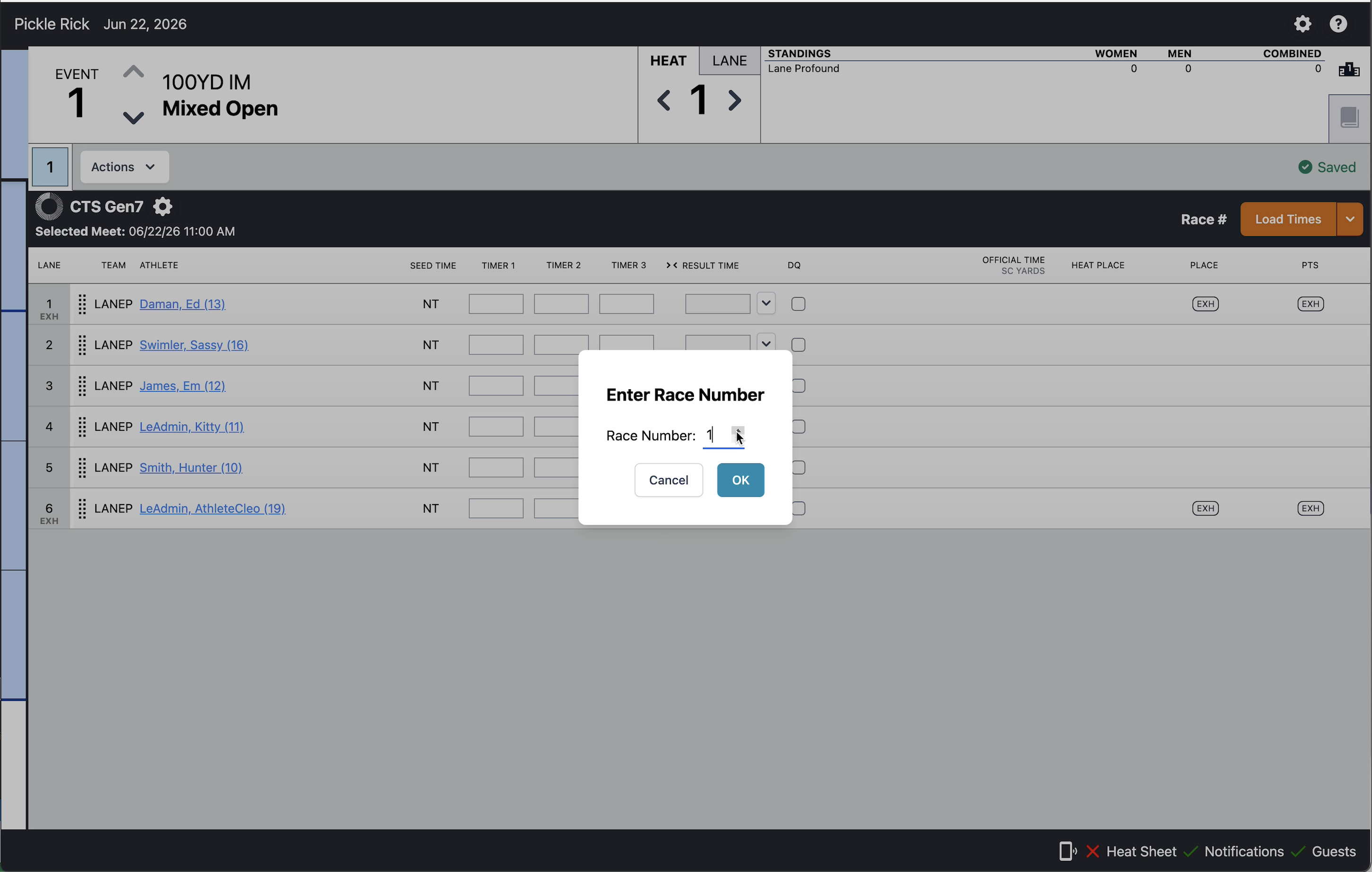The height and width of the screenshot is (872, 1372).
Task: Open result time dropdown for lane 2
Action: [766, 343]
